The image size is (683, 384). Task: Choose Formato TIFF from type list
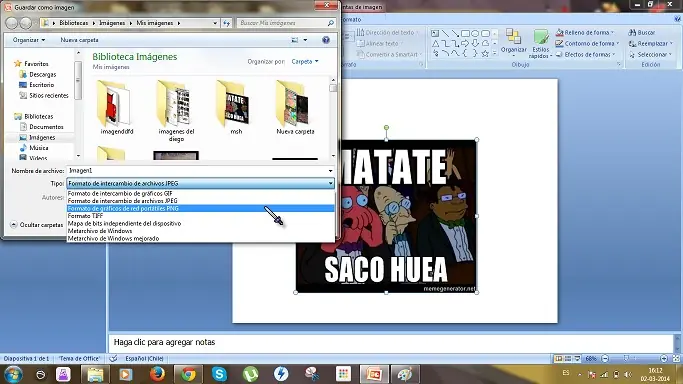coord(200,216)
